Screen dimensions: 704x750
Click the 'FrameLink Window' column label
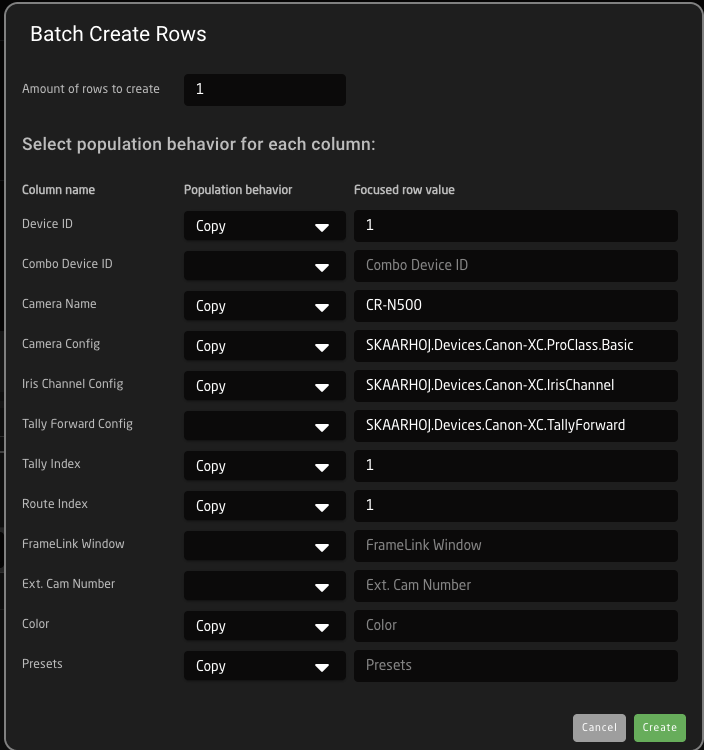coord(73,544)
